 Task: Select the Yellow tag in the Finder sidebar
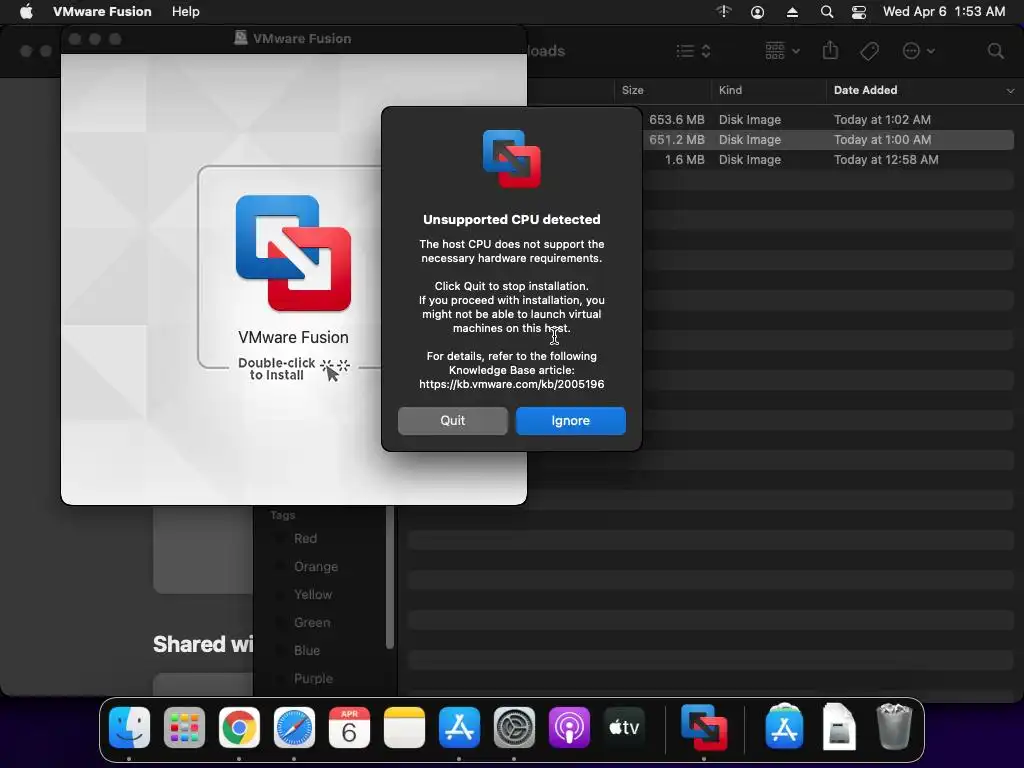312,595
